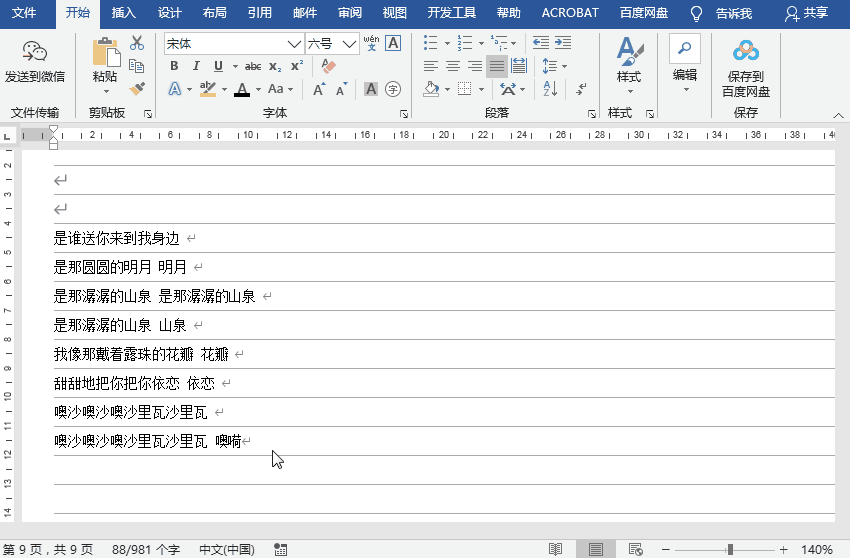Apply the text highlight color swatch

[x=208, y=89]
